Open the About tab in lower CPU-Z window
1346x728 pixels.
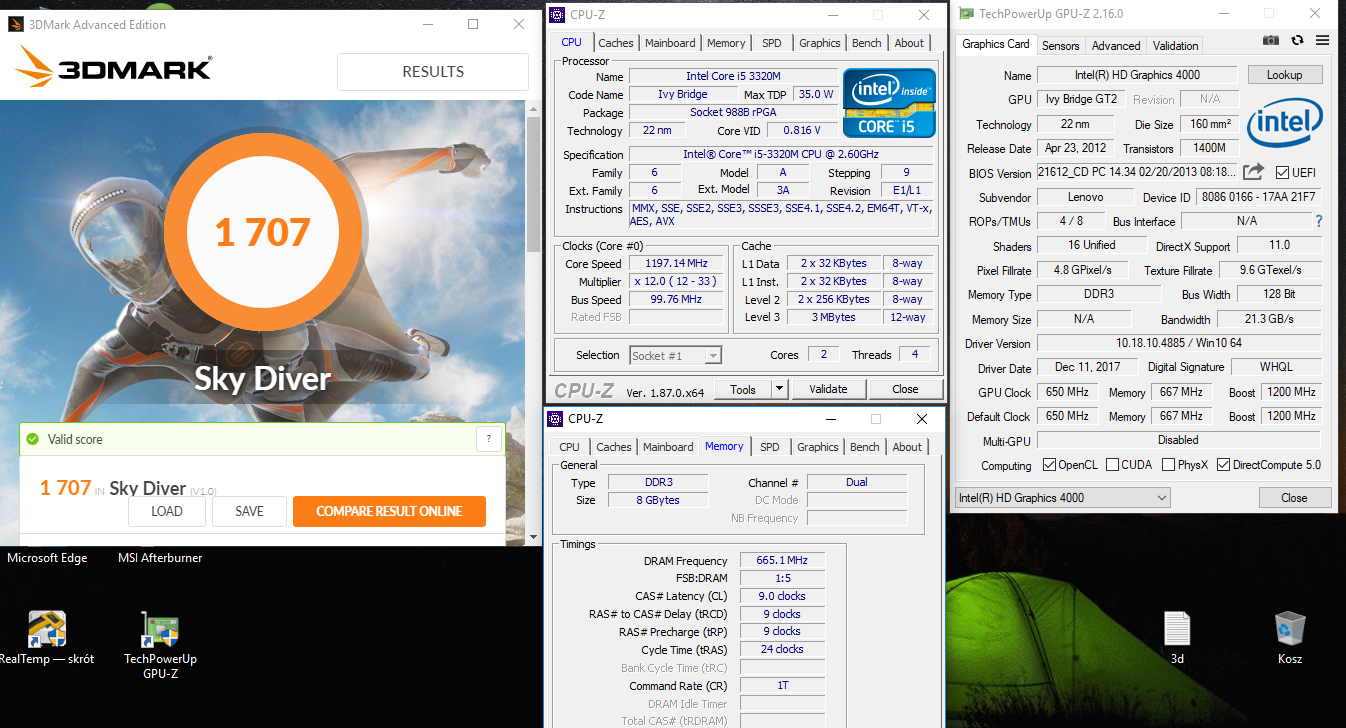pos(907,447)
